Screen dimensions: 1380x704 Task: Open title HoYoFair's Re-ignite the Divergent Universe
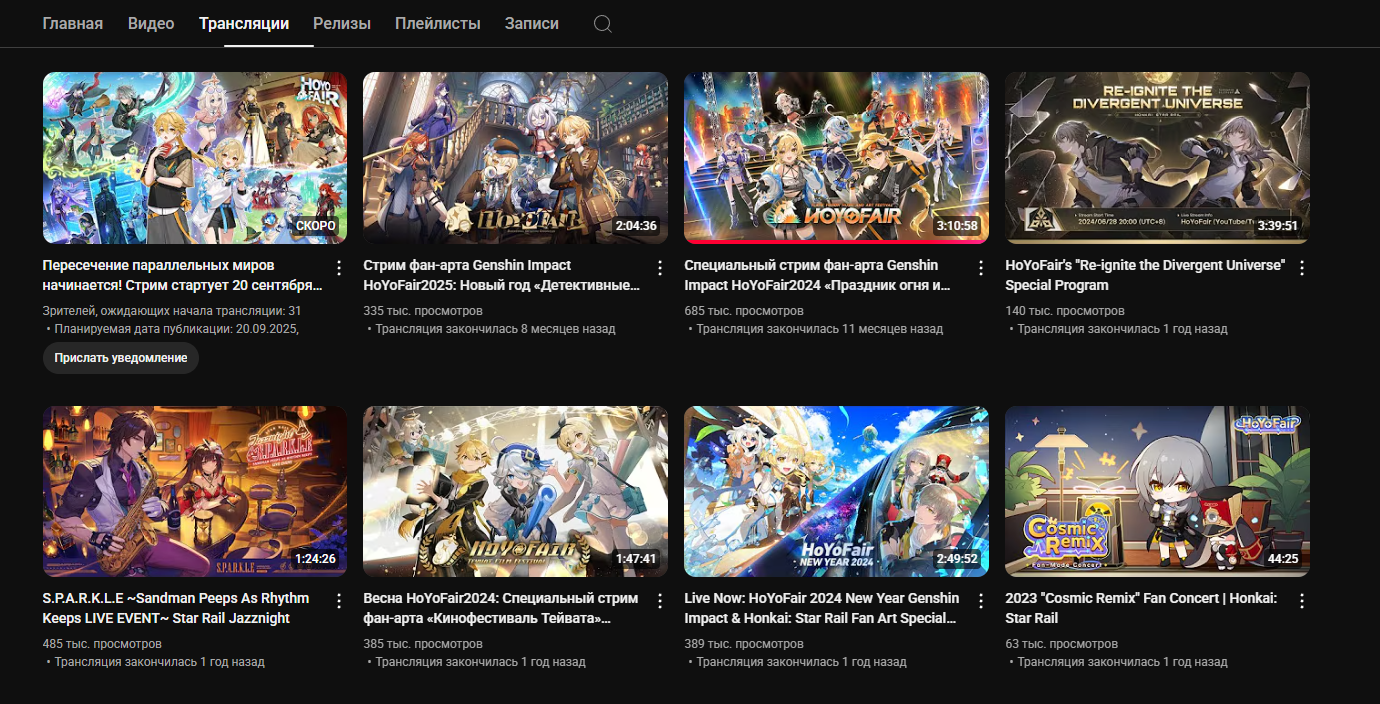pyautogui.click(x=1145, y=275)
